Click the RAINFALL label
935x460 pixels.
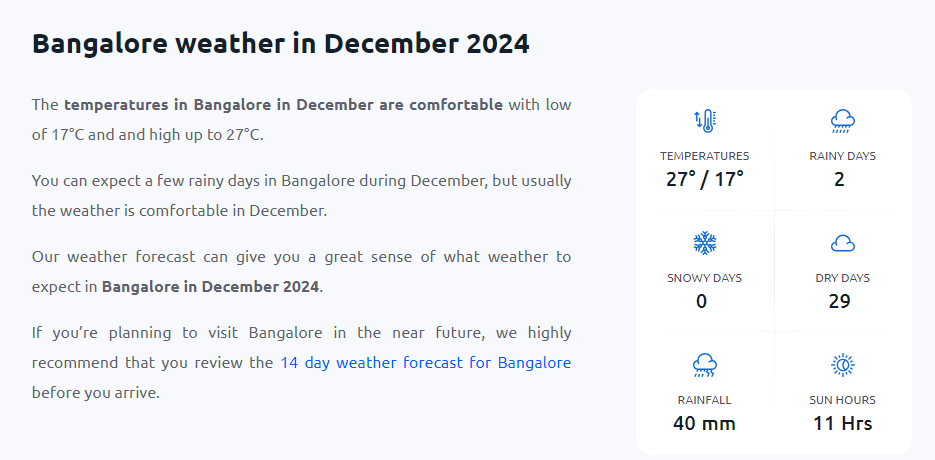(x=705, y=400)
